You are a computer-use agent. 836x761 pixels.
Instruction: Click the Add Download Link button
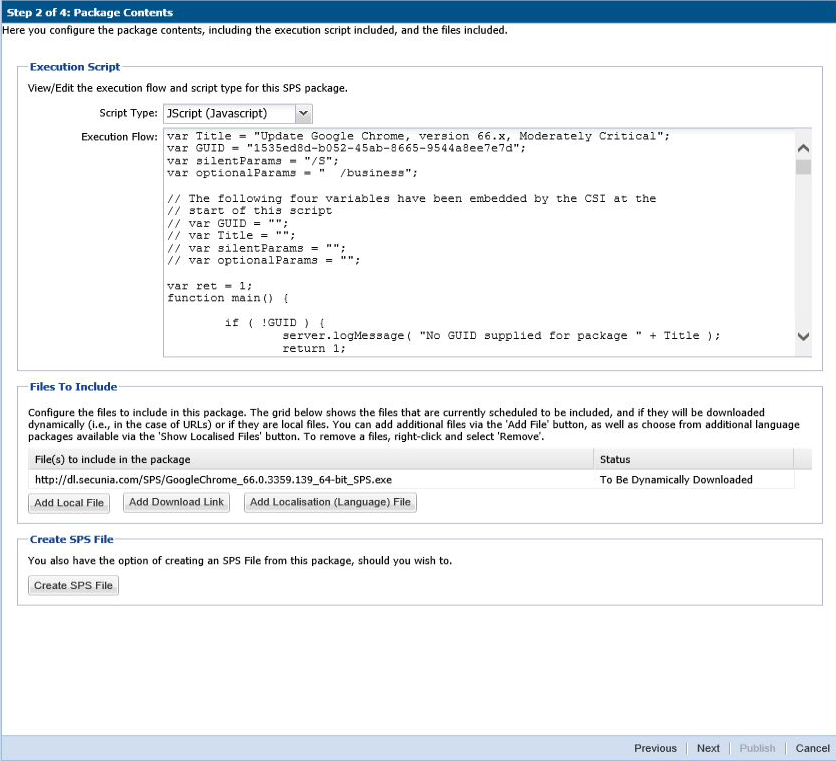click(176, 502)
